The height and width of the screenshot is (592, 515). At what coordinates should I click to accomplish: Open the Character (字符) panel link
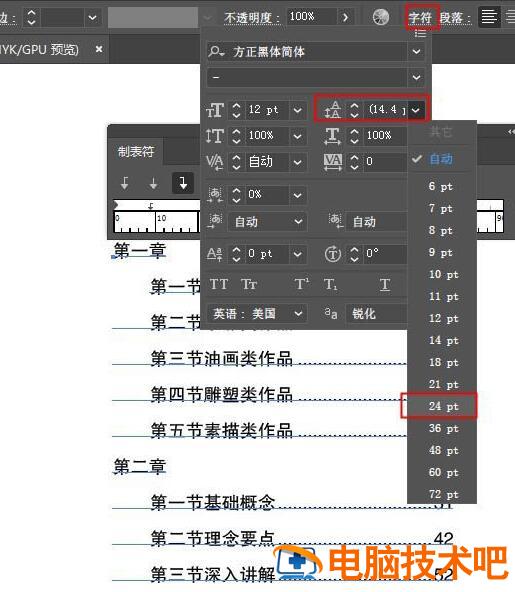pos(420,17)
